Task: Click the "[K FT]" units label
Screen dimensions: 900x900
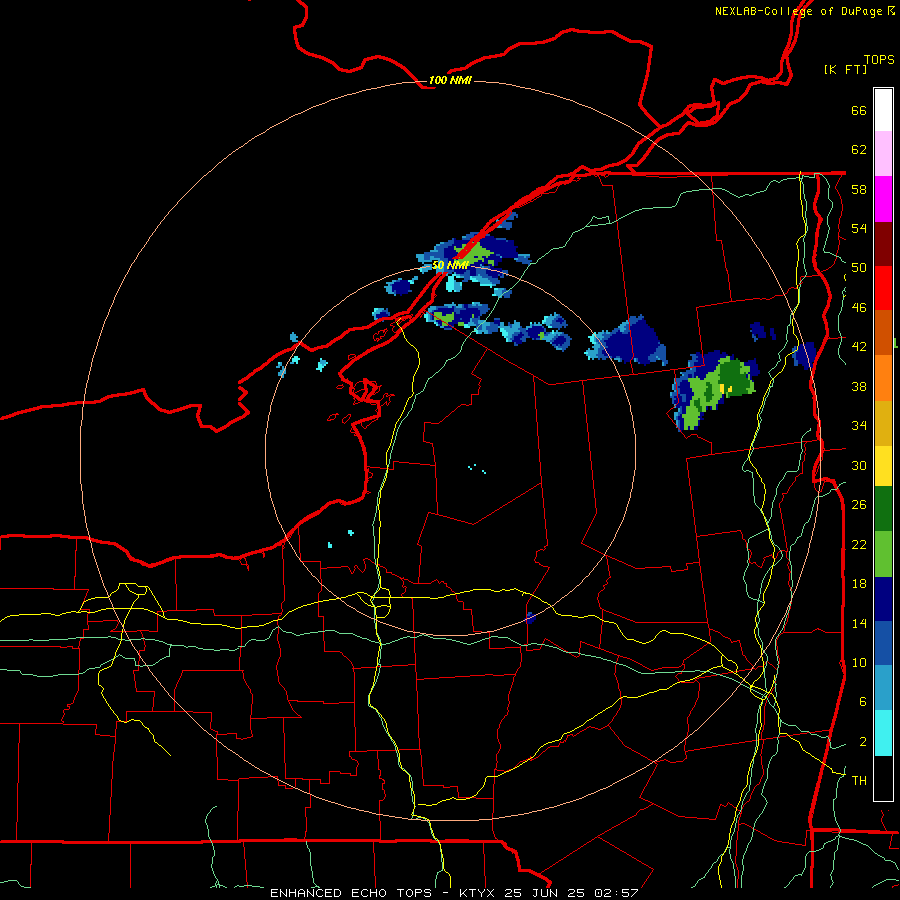Action: [x=845, y=70]
